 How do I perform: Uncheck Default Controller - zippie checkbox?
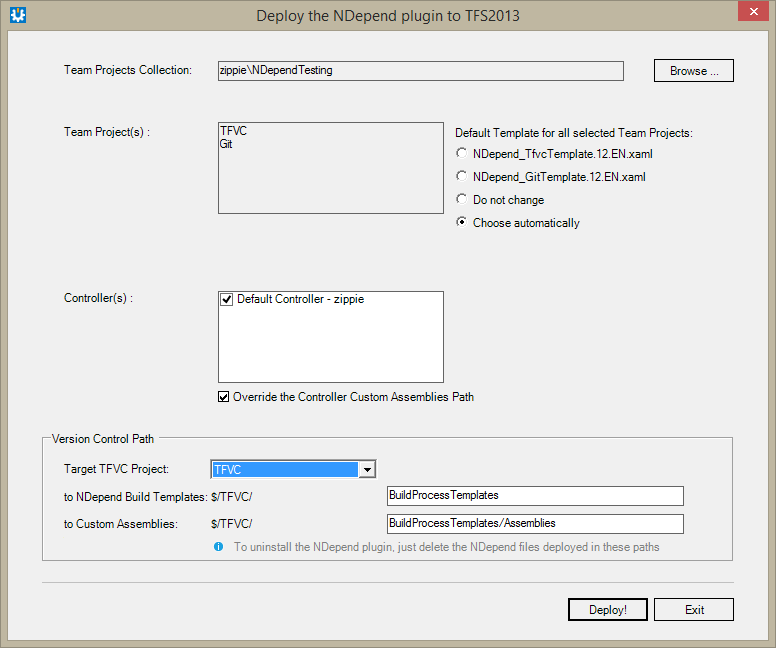(227, 299)
